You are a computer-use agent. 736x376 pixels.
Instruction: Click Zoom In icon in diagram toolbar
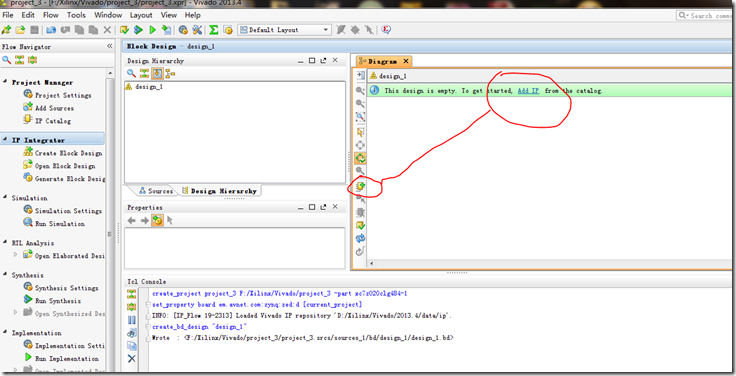(360, 90)
